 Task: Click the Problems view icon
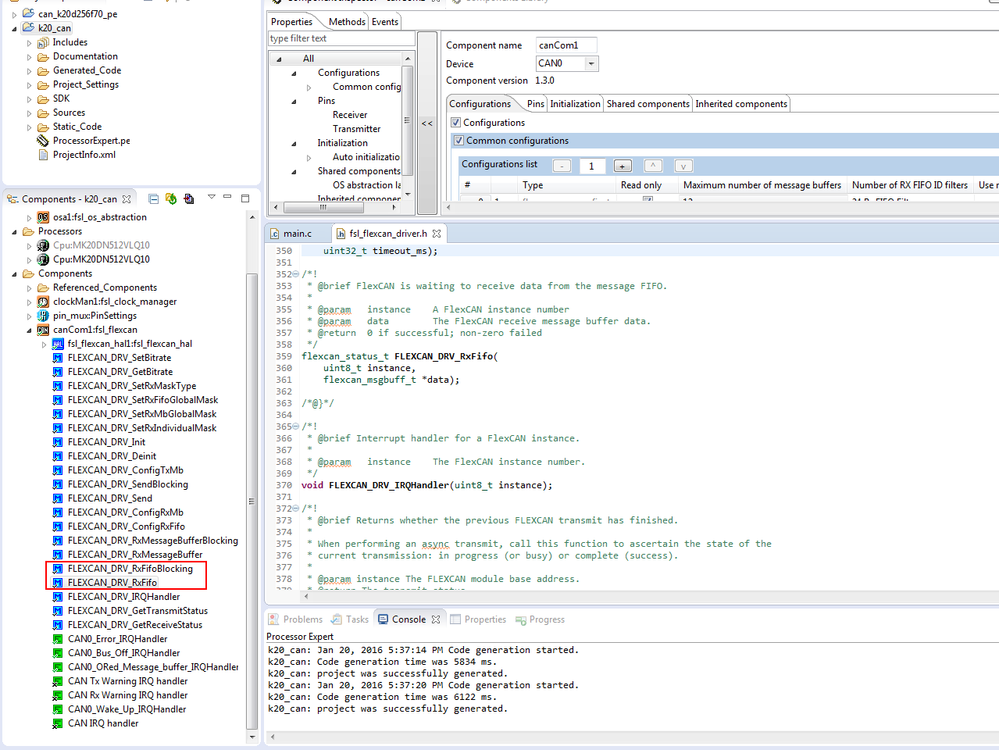pos(273,619)
